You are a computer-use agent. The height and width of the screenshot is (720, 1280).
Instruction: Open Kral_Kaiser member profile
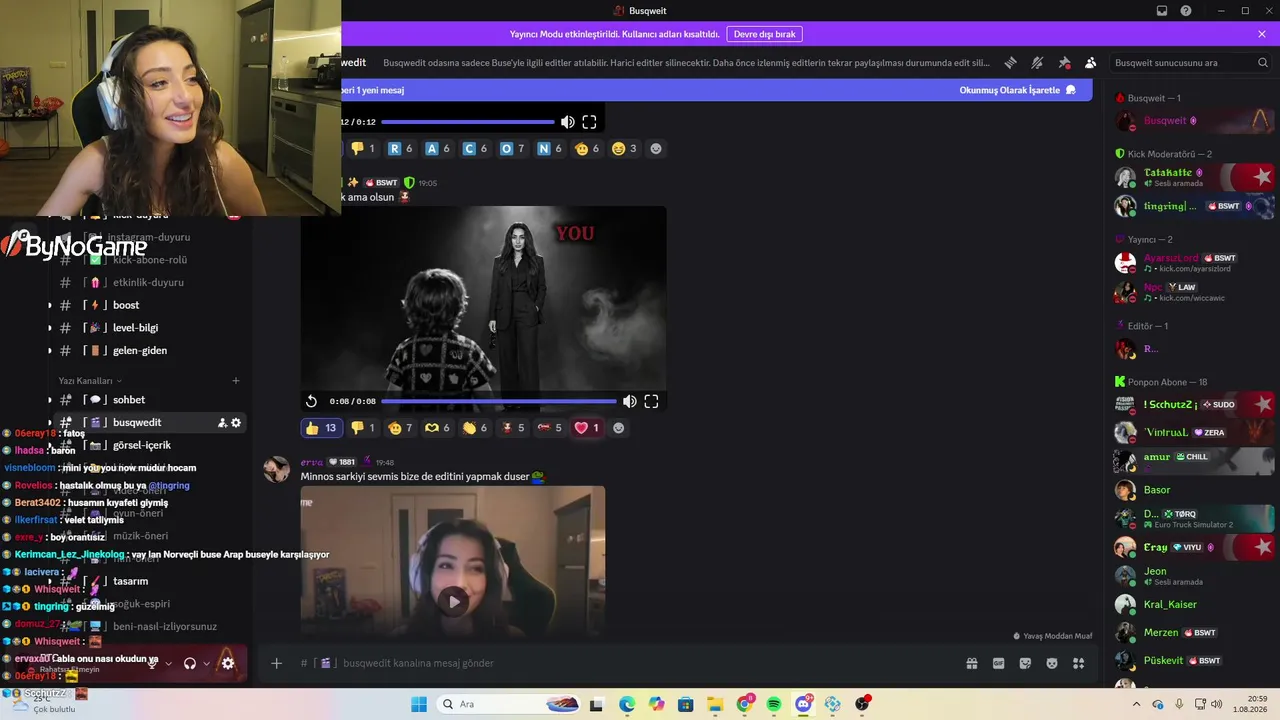point(1195,605)
